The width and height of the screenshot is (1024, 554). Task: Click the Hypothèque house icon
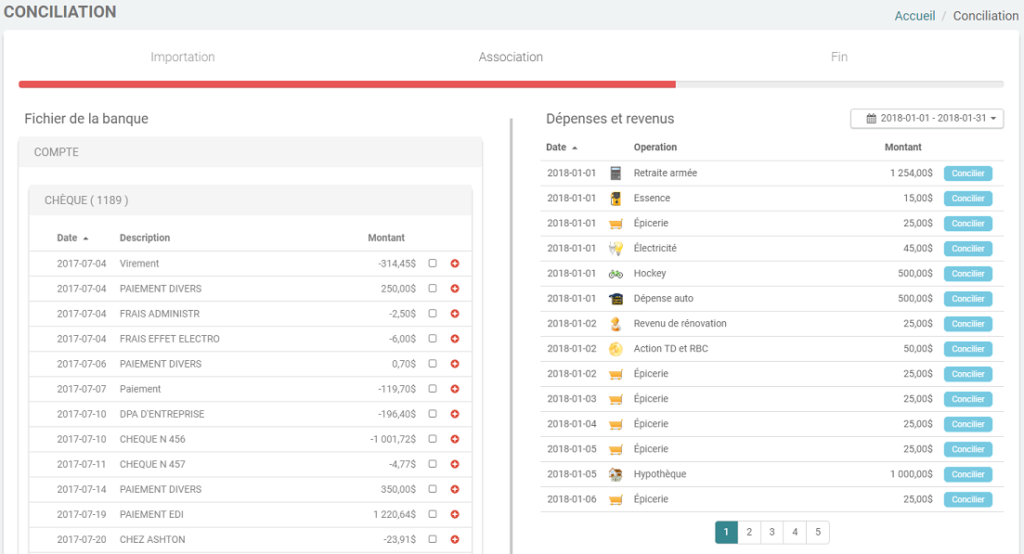point(616,474)
